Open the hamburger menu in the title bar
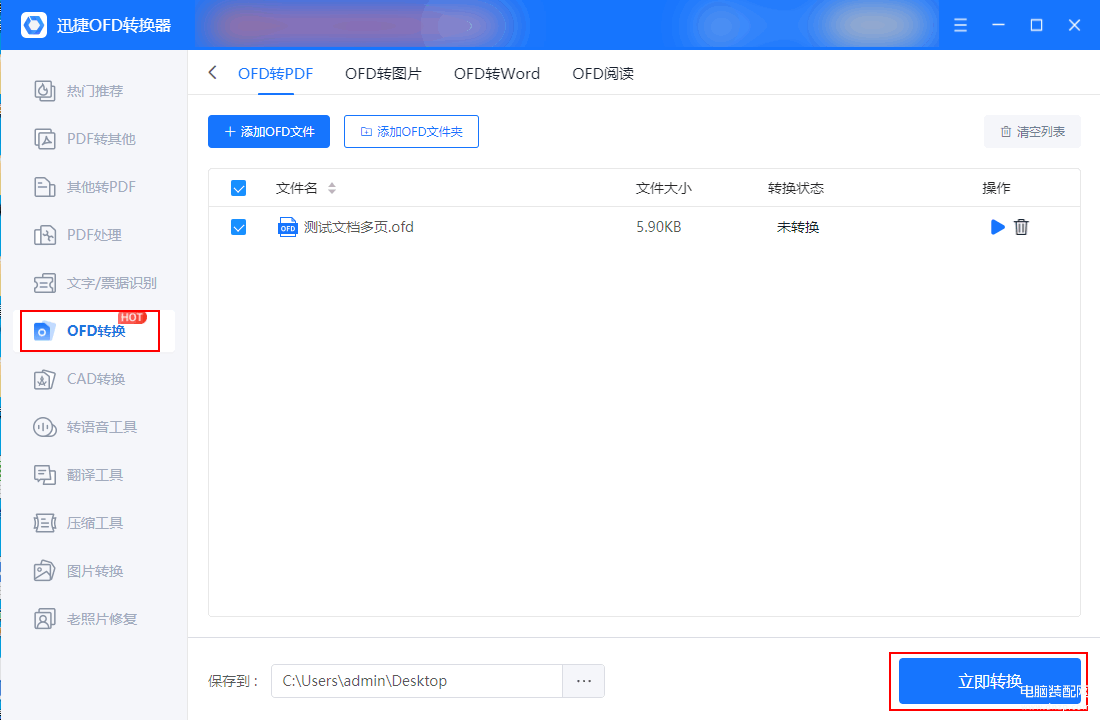 pyautogui.click(x=960, y=25)
